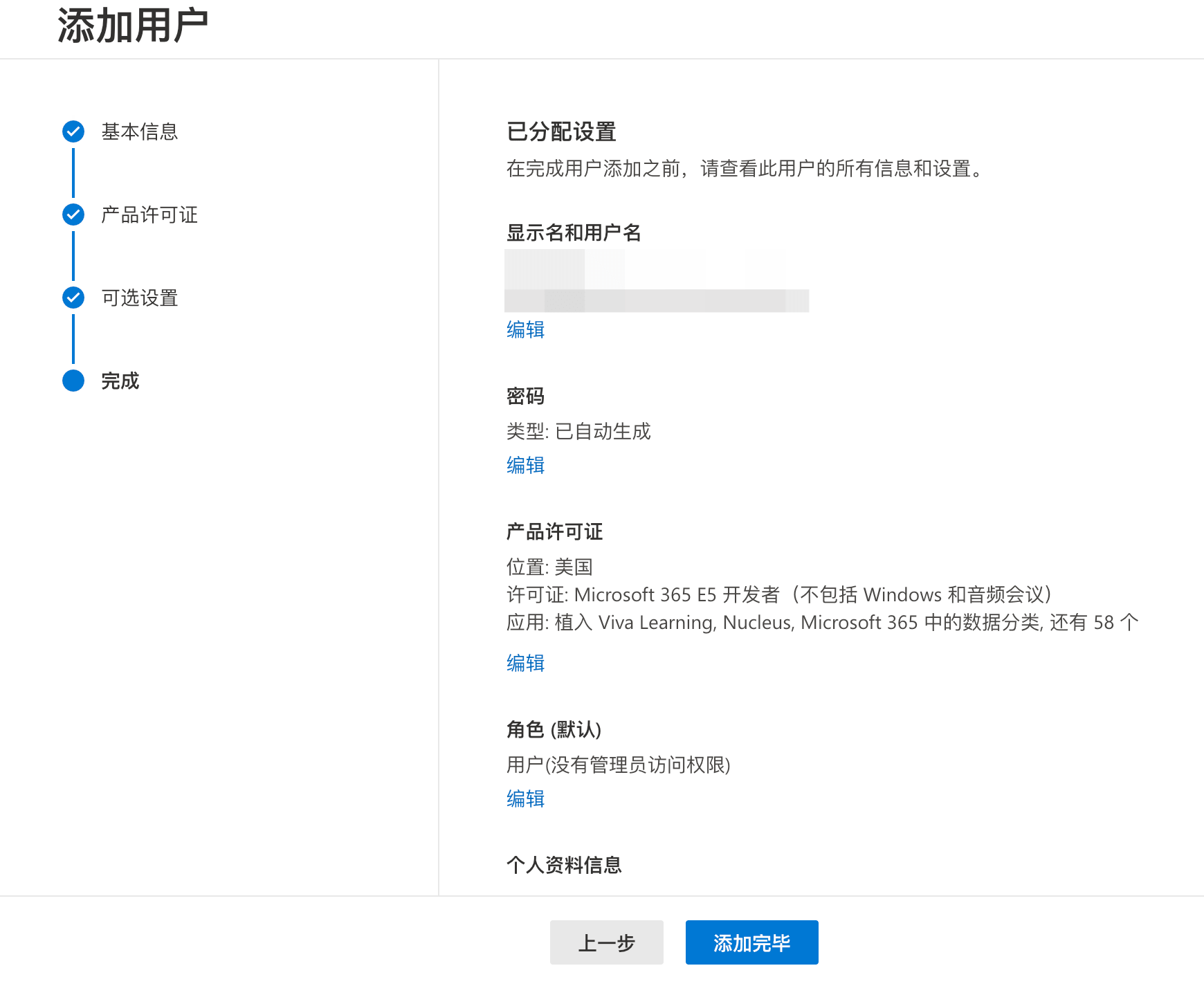Click the 产品许可证 step checkmark icon
This screenshot has height=986, width=1204.
click(73, 214)
